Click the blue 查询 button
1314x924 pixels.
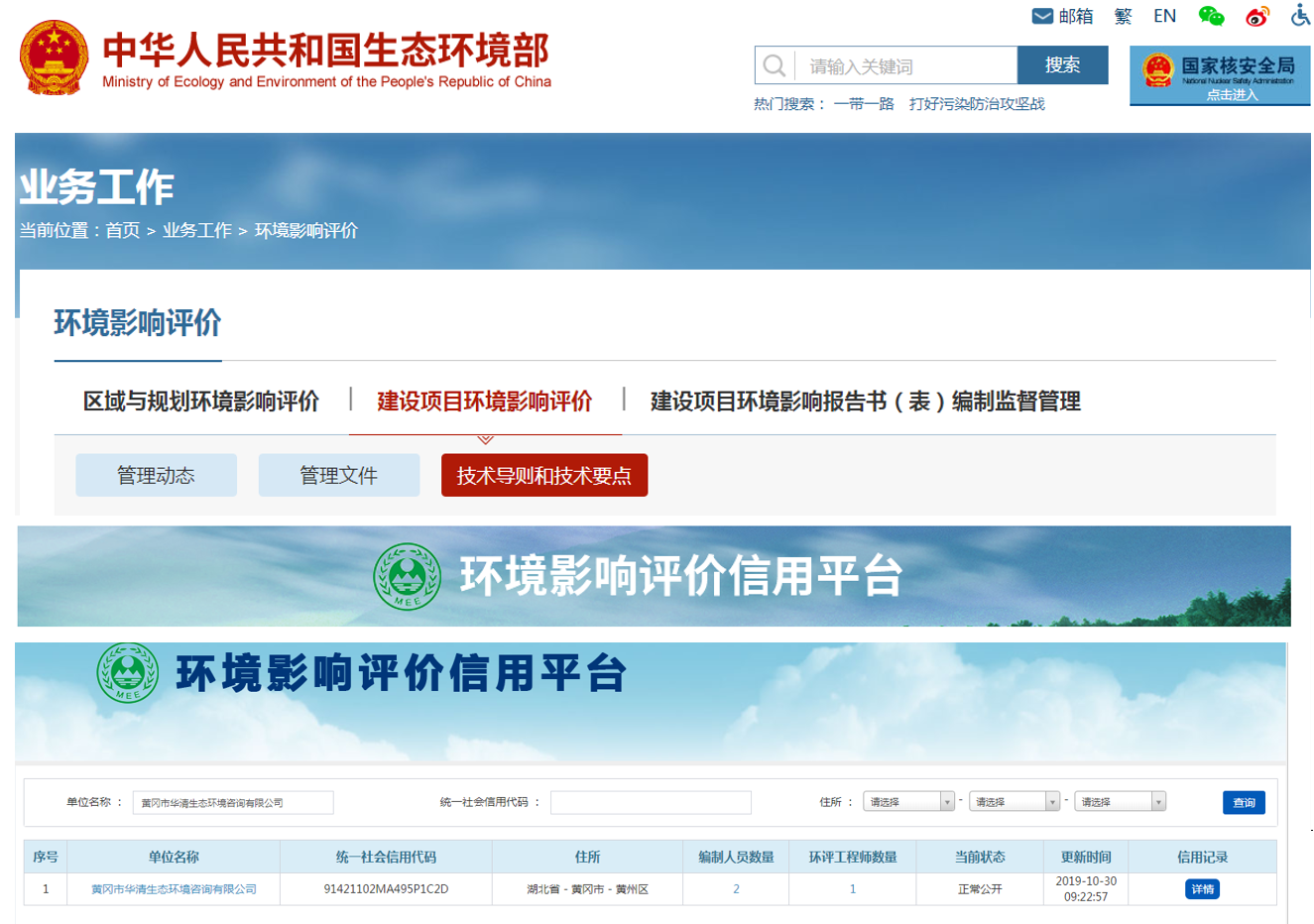[1243, 802]
